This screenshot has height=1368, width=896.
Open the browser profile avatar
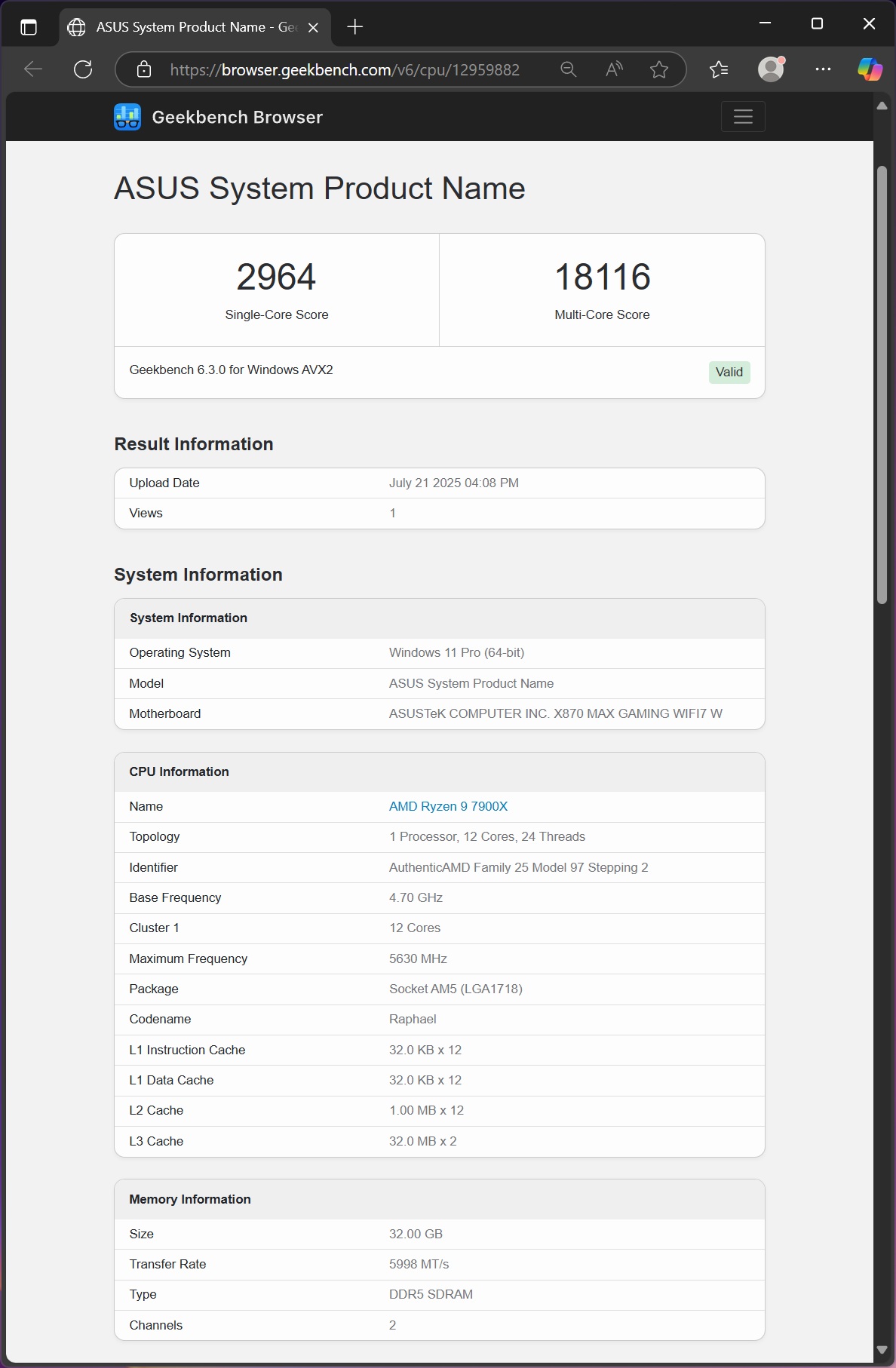[771, 69]
